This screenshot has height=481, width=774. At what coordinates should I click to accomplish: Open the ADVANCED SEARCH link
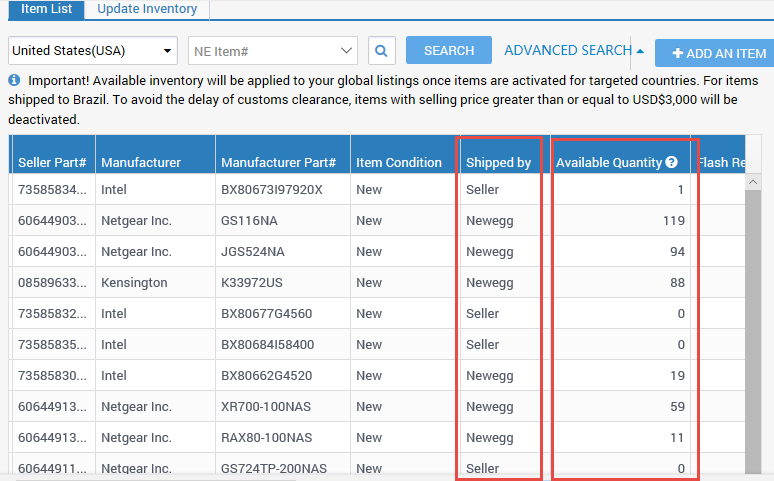coord(568,50)
